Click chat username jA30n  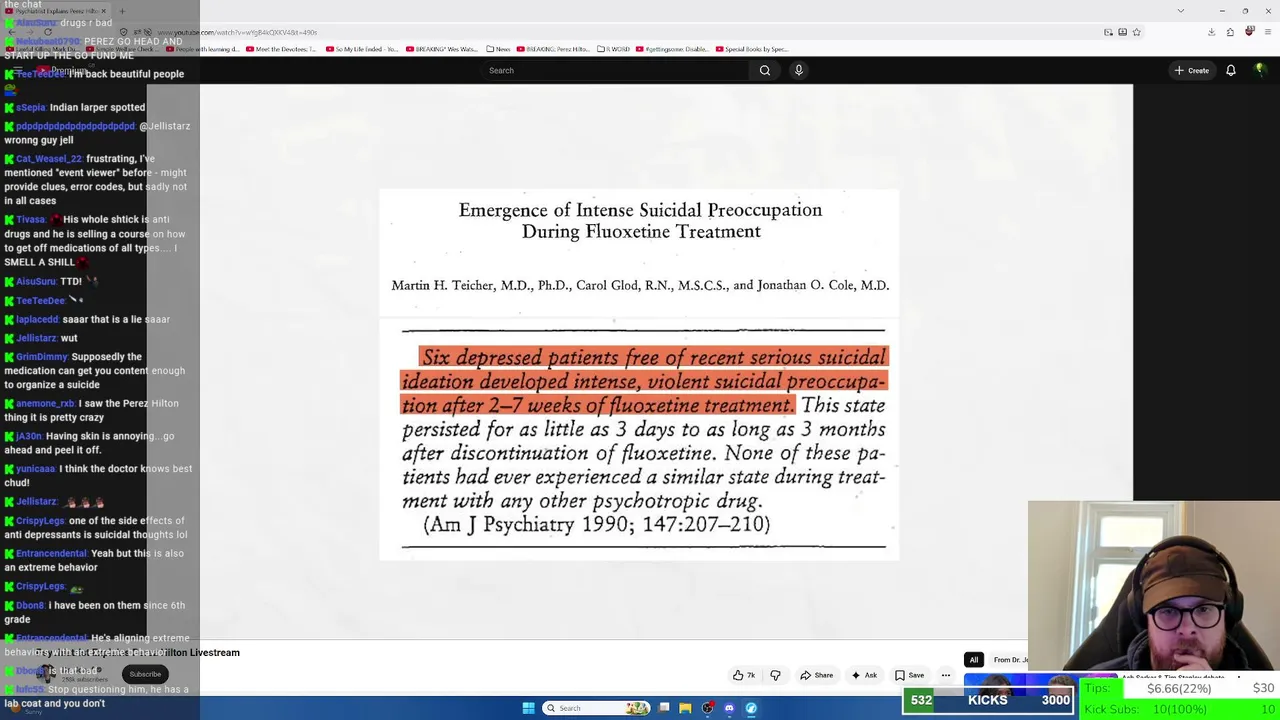click(29, 437)
